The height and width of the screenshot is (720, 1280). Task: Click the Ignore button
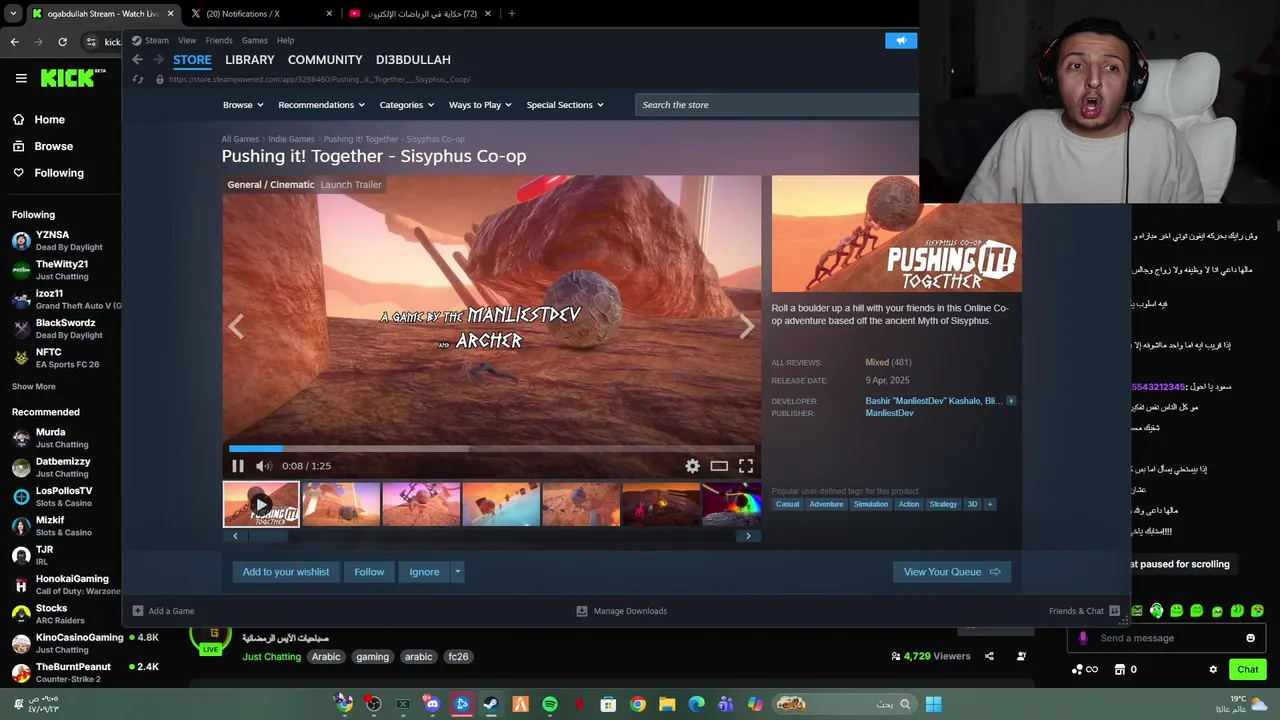point(424,572)
